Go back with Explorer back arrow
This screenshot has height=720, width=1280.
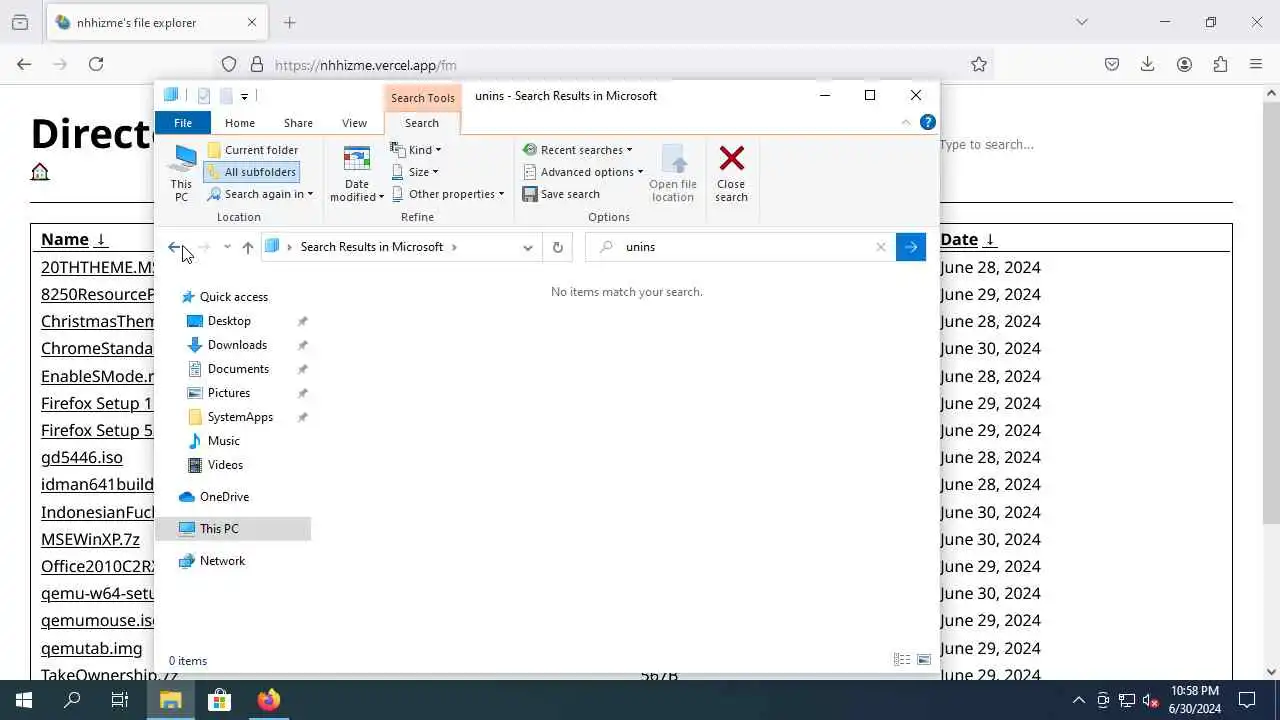[x=175, y=247]
